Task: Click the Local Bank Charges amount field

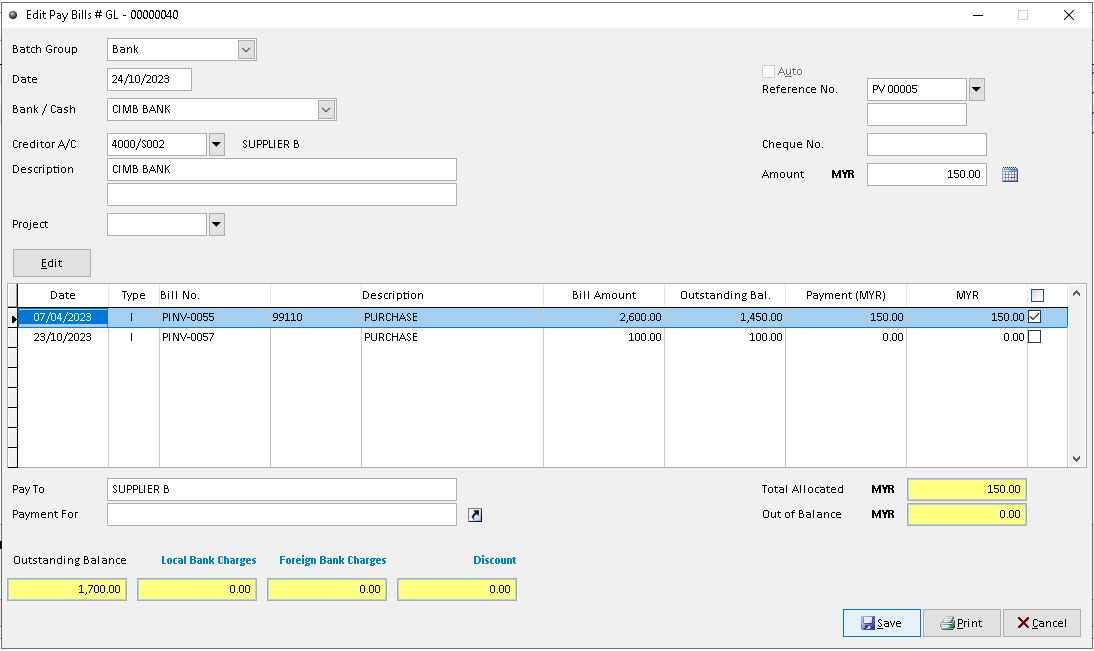Action: [x=197, y=590]
